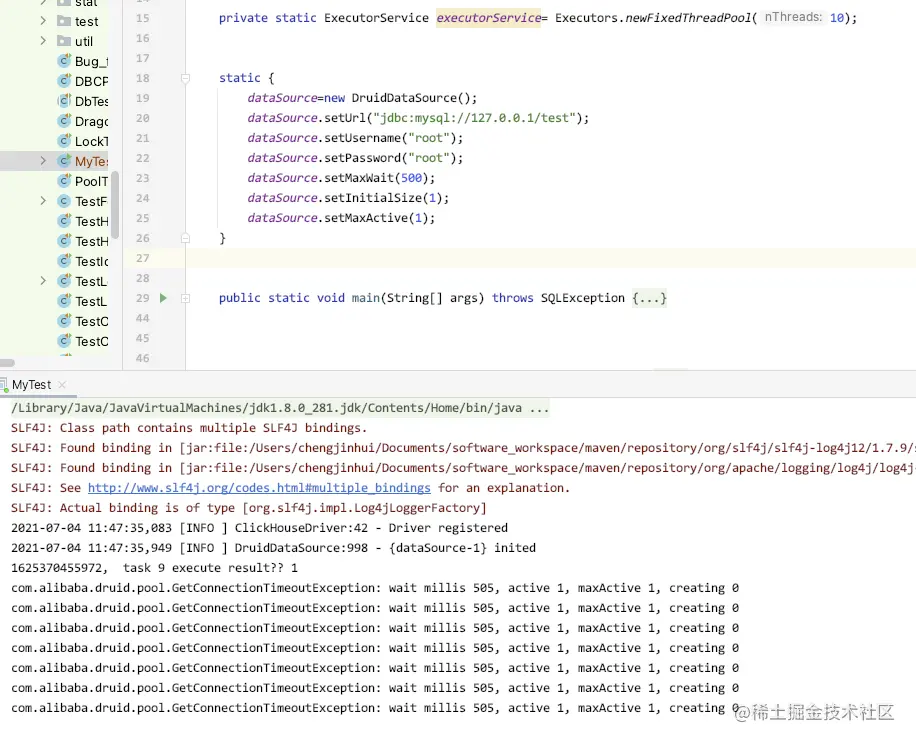Click 'task 9 execute result' console line
This screenshot has width=916, height=744.
point(154,568)
